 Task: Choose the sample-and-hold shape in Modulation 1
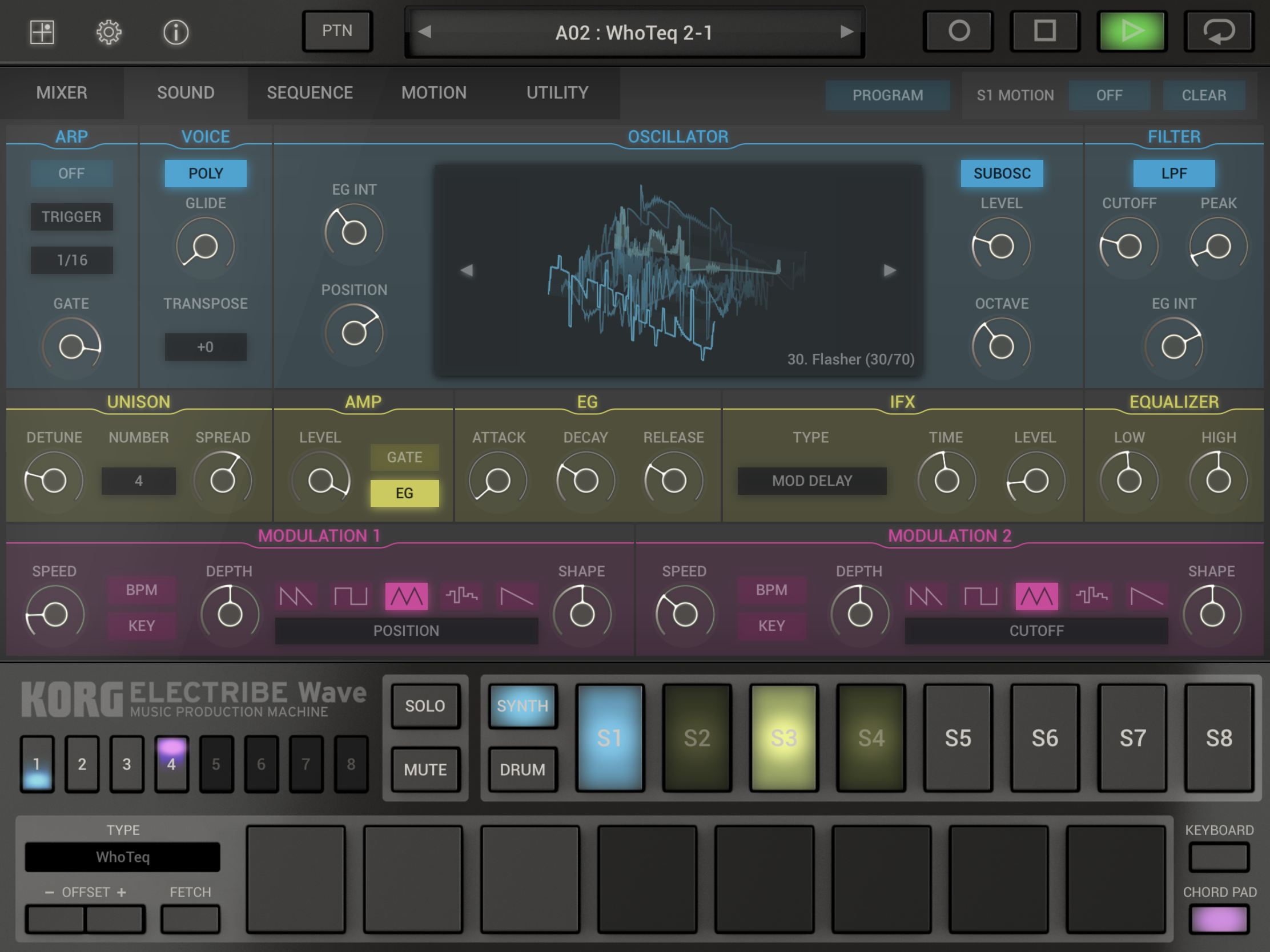tap(461, 597)
